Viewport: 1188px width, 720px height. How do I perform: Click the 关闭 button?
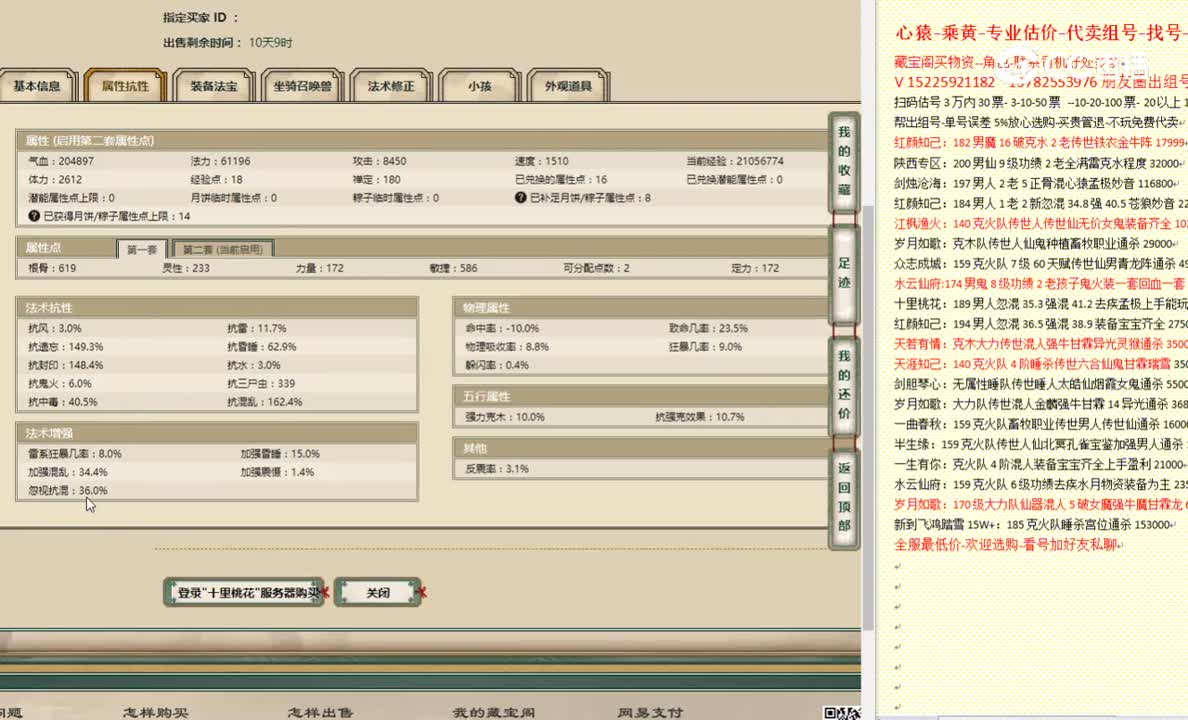377,593
